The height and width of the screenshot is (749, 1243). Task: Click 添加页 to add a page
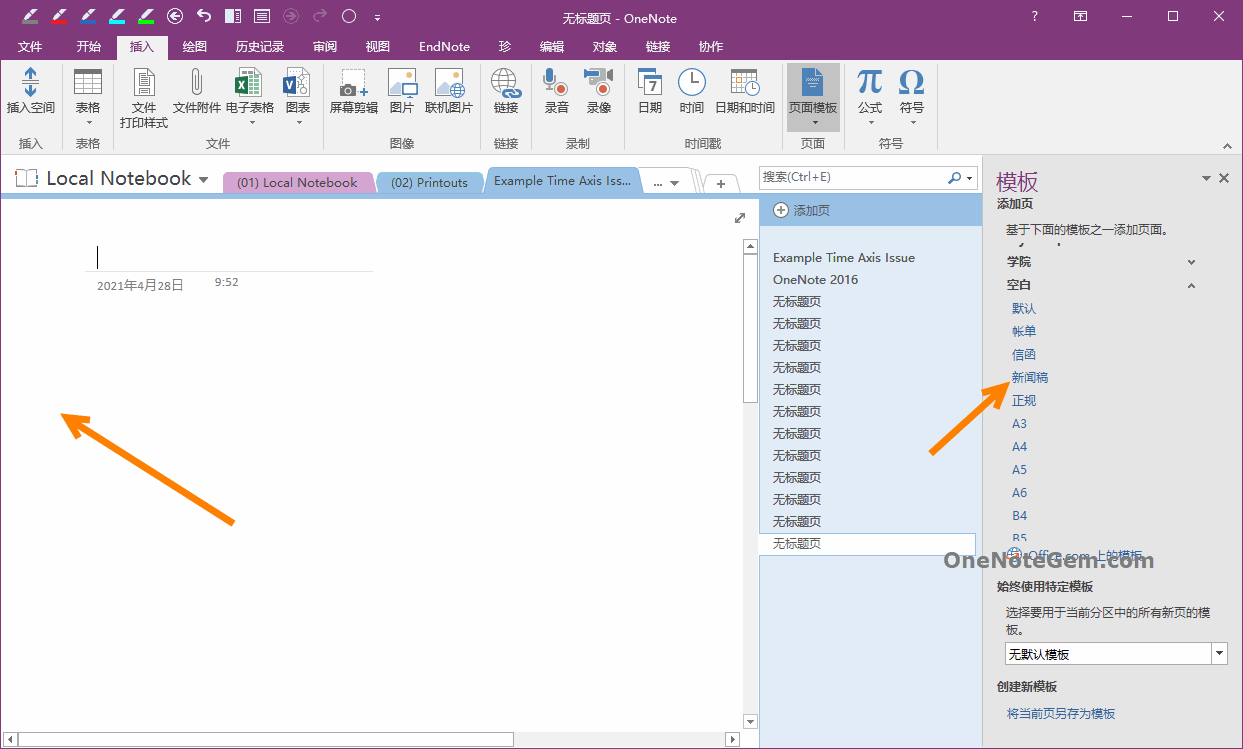[801, 210]
